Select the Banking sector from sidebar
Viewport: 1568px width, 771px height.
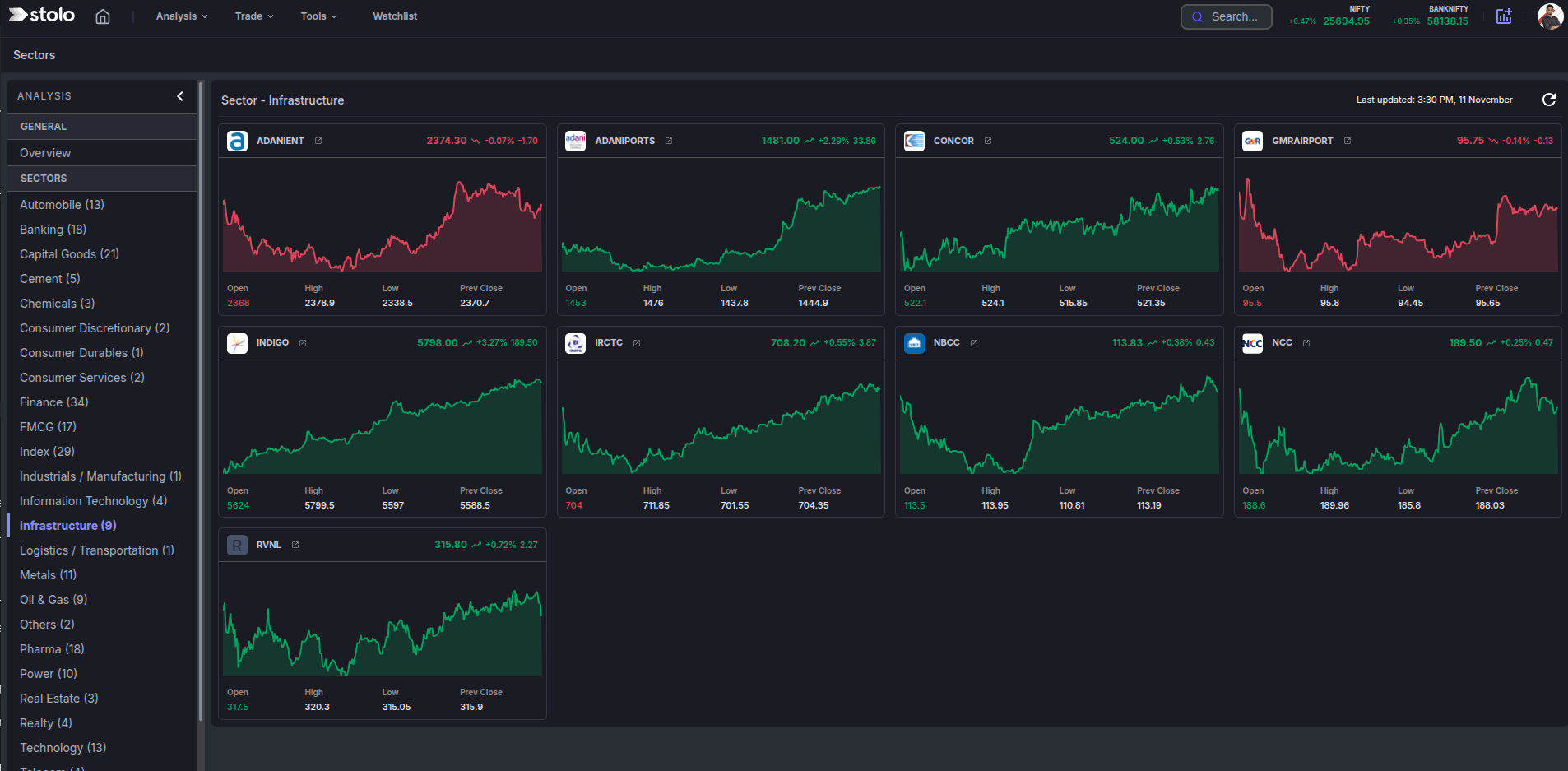[x=53, y=229]
